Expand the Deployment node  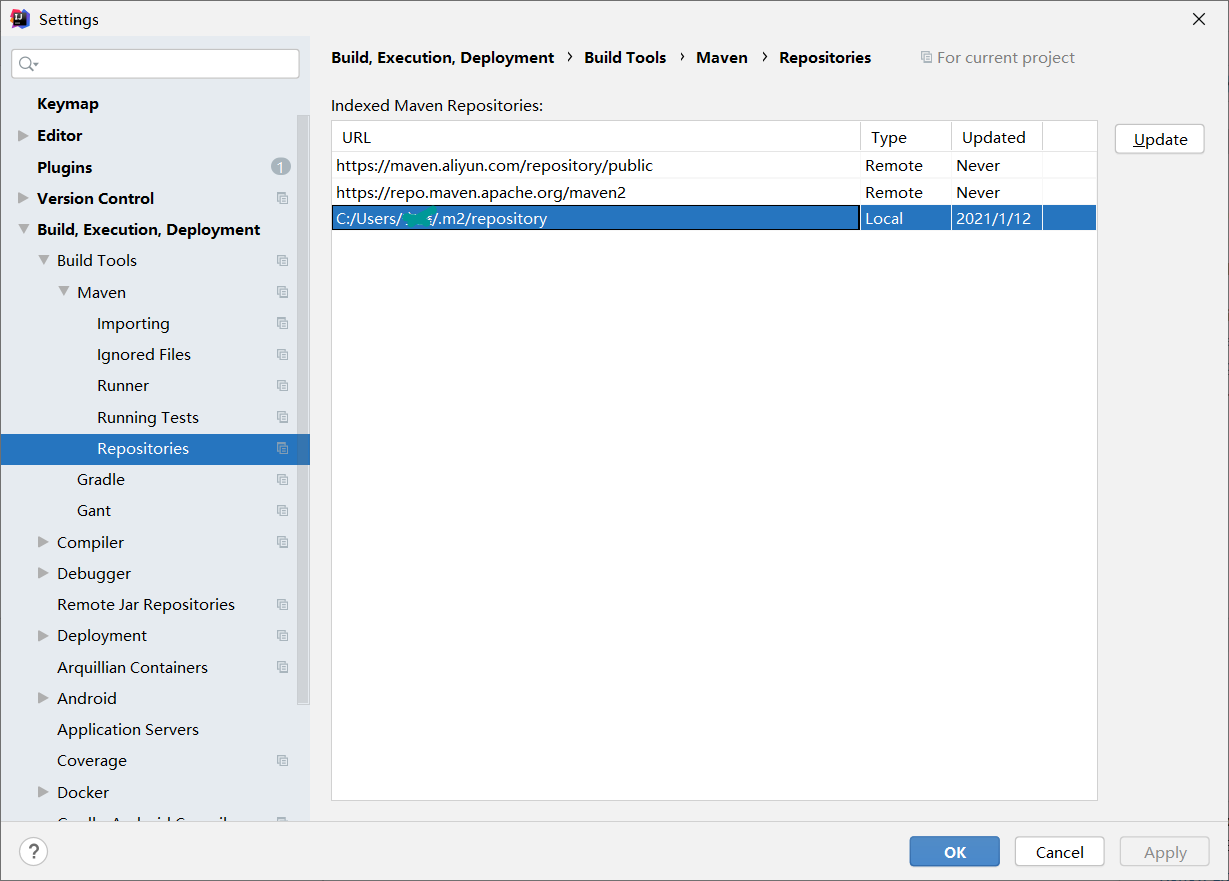(x=43, y=635)
